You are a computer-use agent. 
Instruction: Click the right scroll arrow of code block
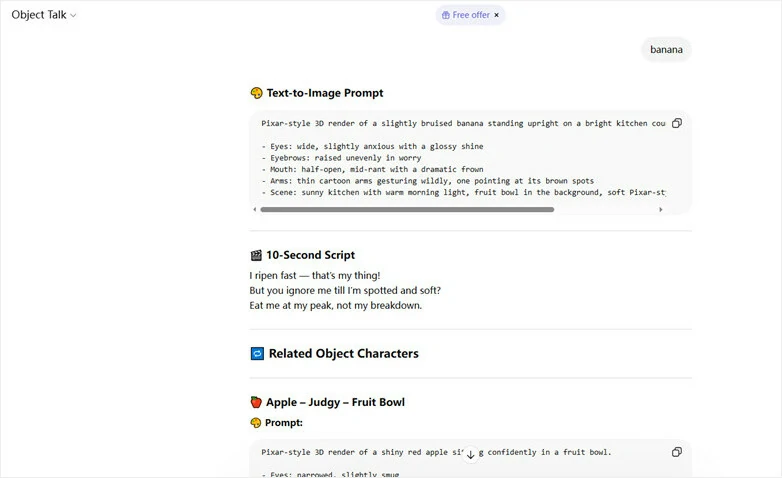coord(661,210)
